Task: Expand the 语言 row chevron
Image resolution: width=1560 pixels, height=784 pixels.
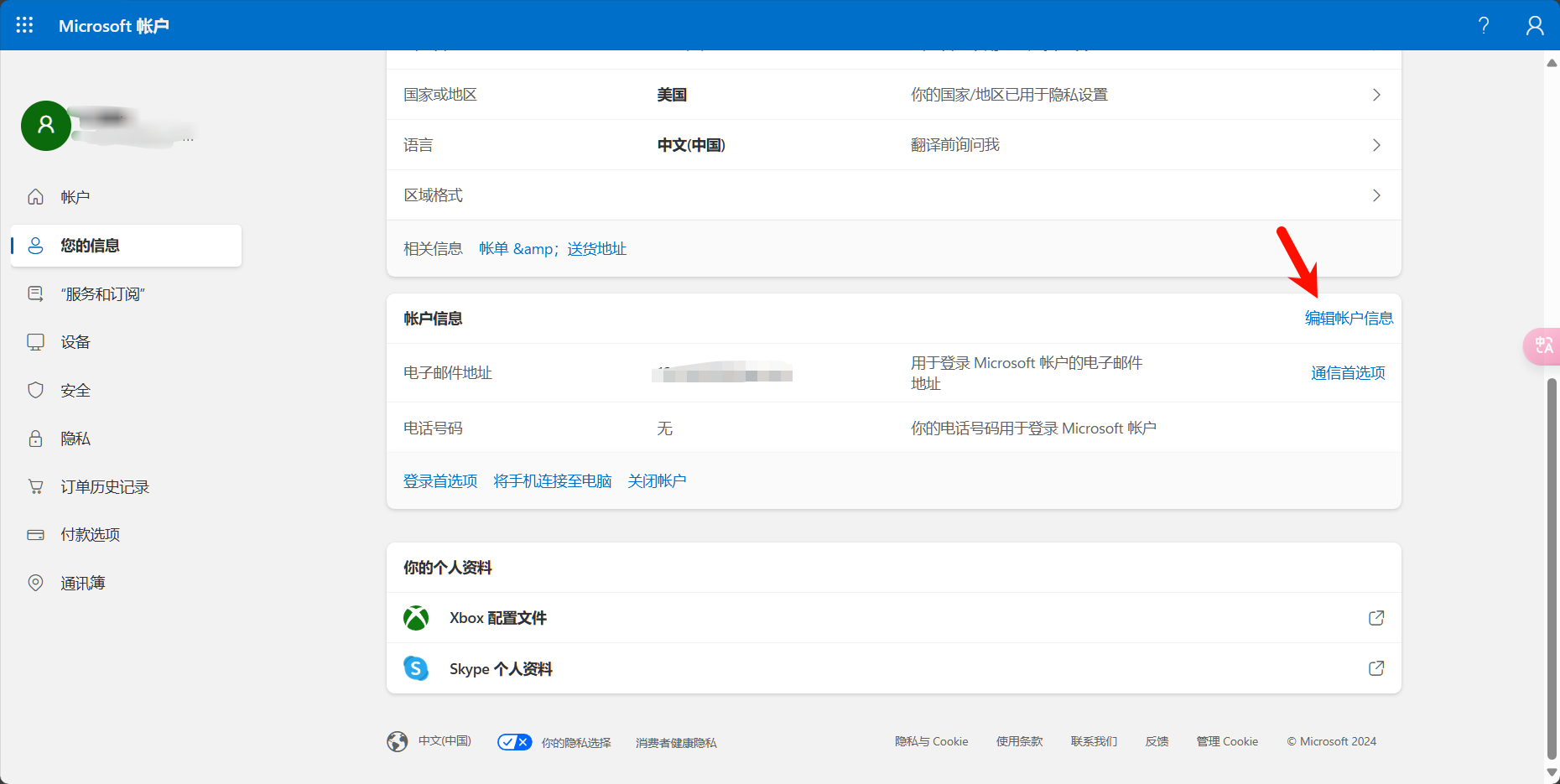Action: (x=1376, y=145)
